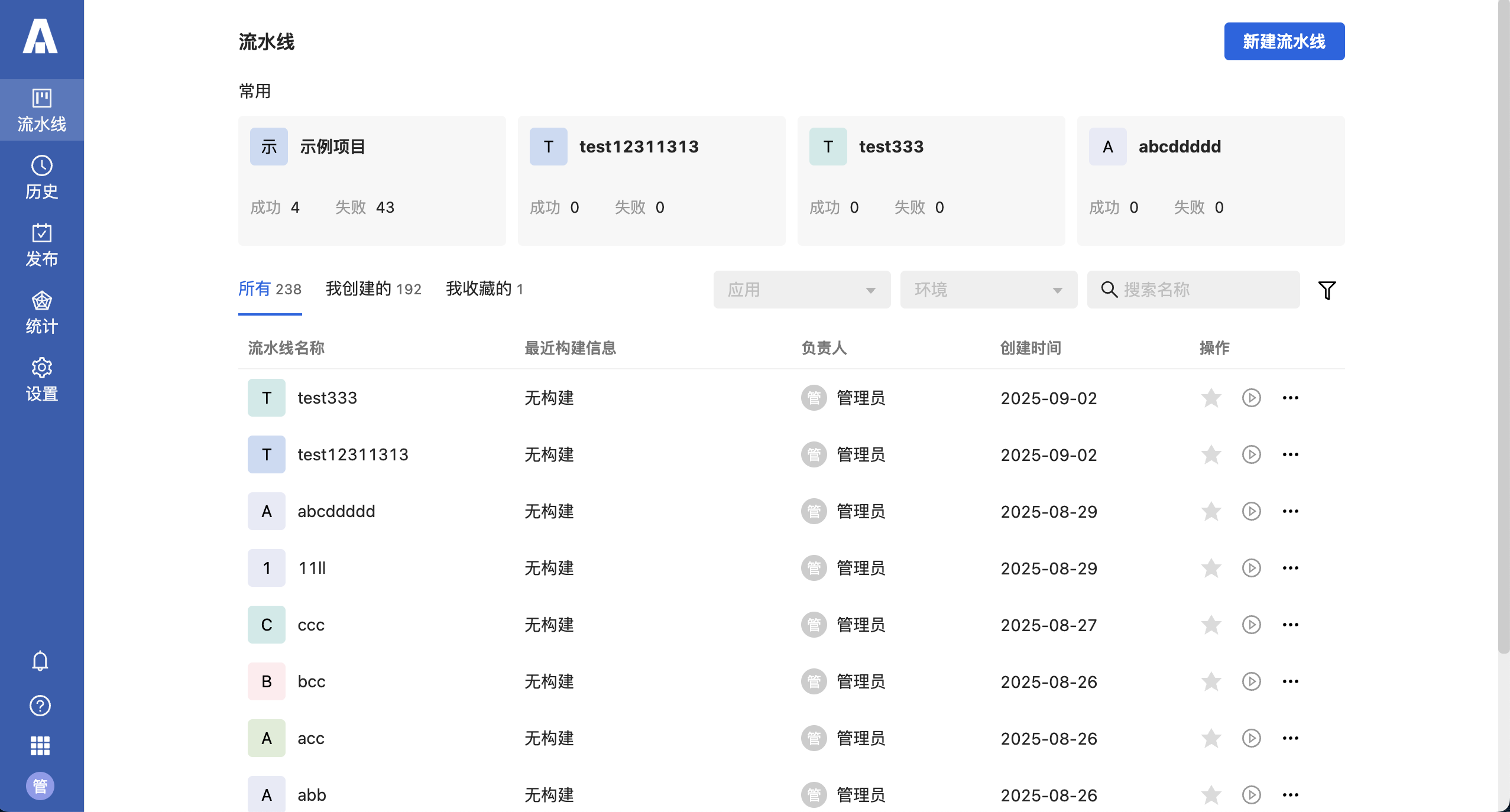Open more actions for bcc row

(1290, 681)
